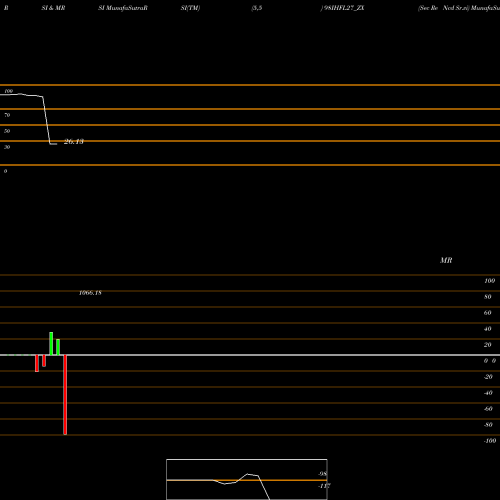This screenshot has height=500, width=500.
Task: Click the RSI axis label 50
Action: click(x=7, y=131)
